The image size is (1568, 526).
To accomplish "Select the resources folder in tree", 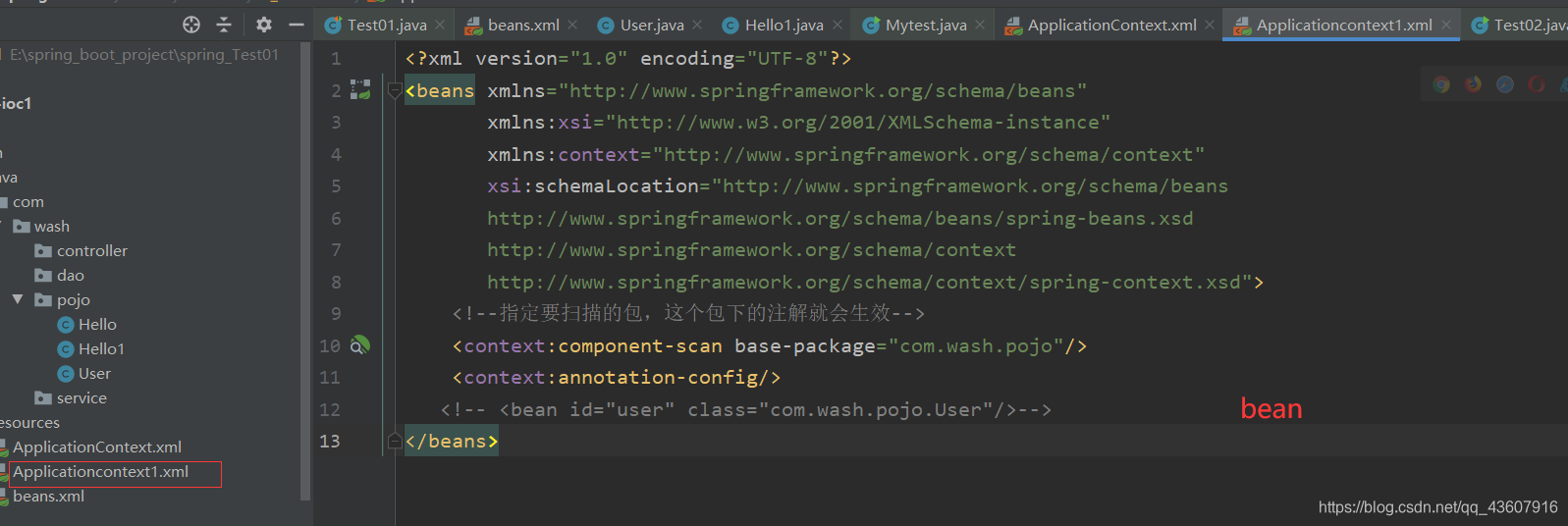I will (x=29, y=423).
